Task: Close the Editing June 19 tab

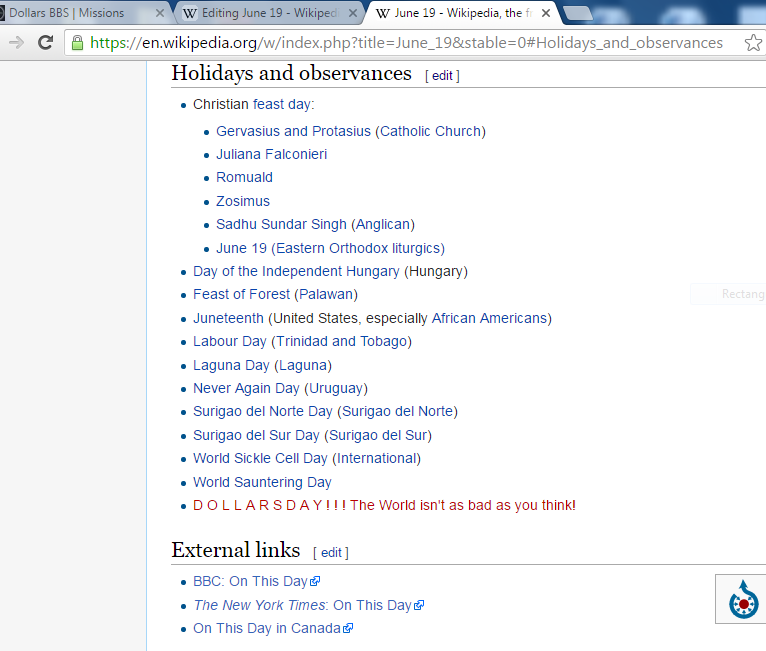Action: pyautogui.click(x=353, y=13)
